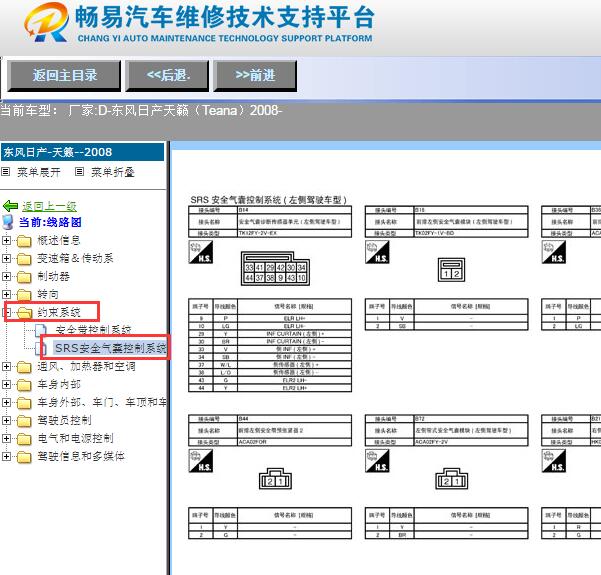Select the 变速箱&传动系 tree item
601x575 pixels.
click(75, 258)
